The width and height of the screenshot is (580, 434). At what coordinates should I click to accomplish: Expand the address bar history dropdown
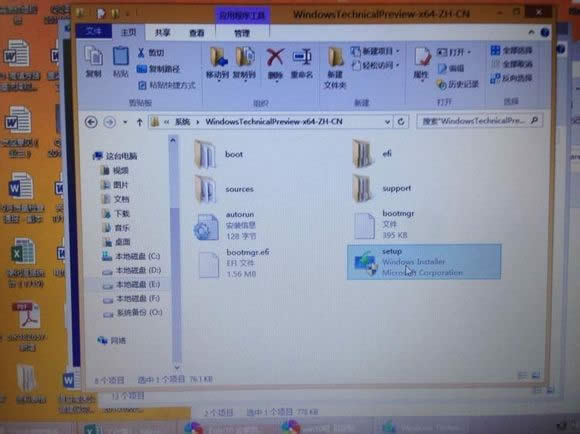[387, 122]
